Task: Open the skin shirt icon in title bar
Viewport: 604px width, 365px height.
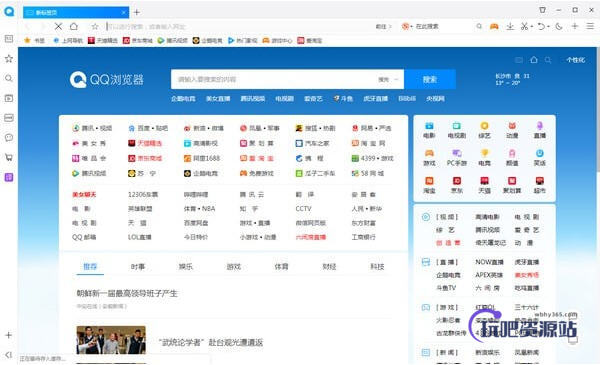Action: pos(542,10)
